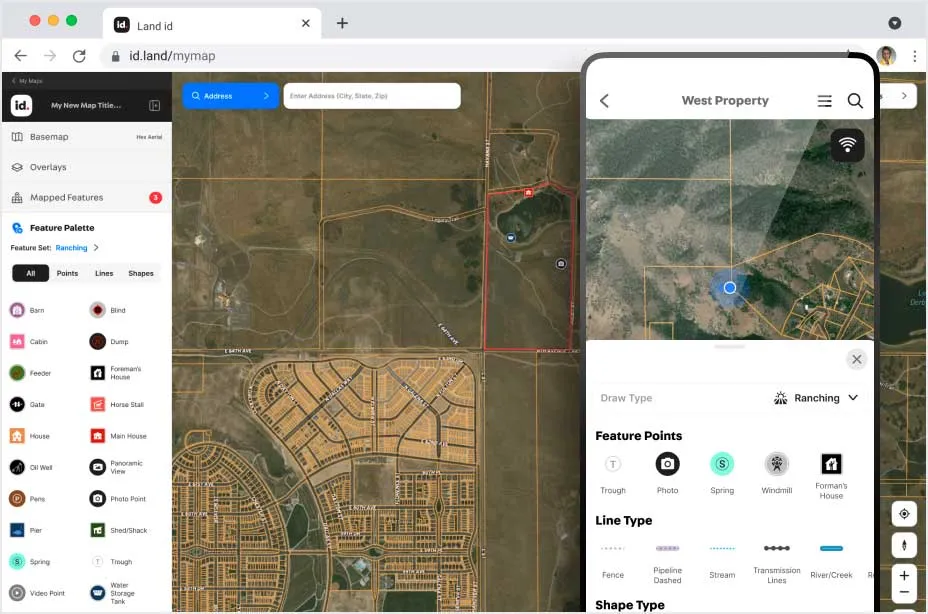Pick the Cabin feature icon
This screenshot has width=928, height=614.
point(17,341)
